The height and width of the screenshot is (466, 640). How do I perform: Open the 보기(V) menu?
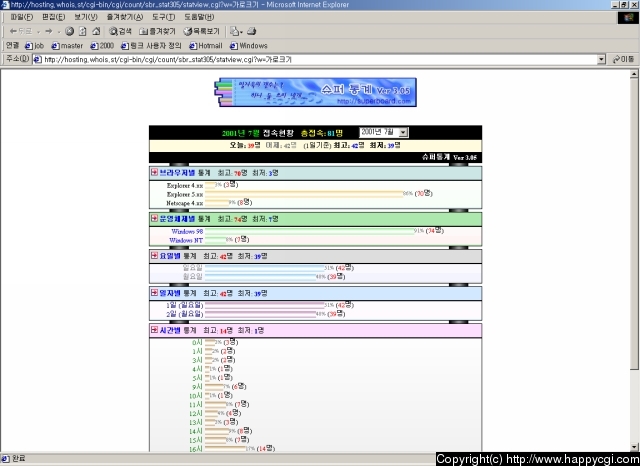(x=86, y=17)
